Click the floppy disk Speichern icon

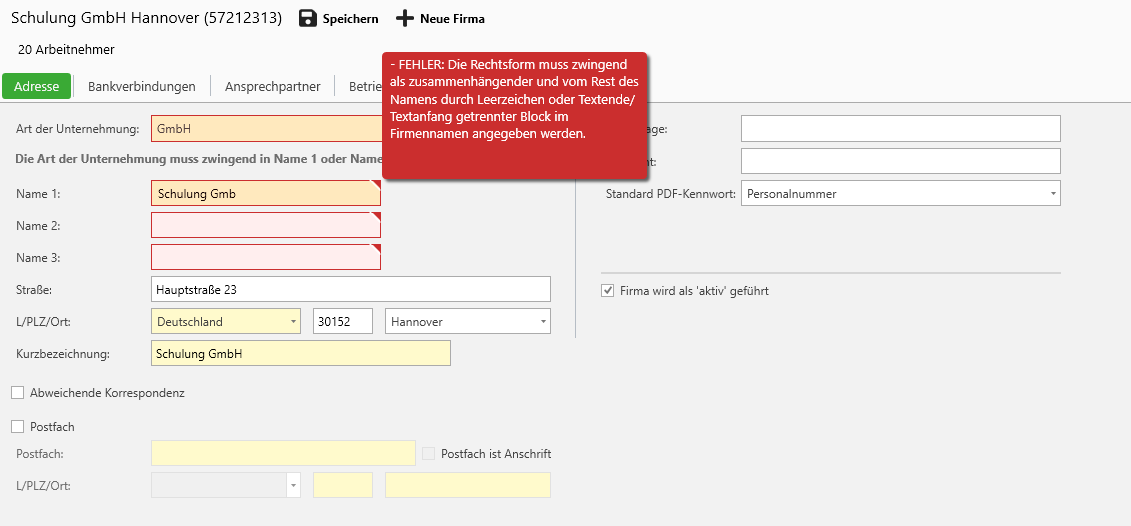(x=308, y=19)
